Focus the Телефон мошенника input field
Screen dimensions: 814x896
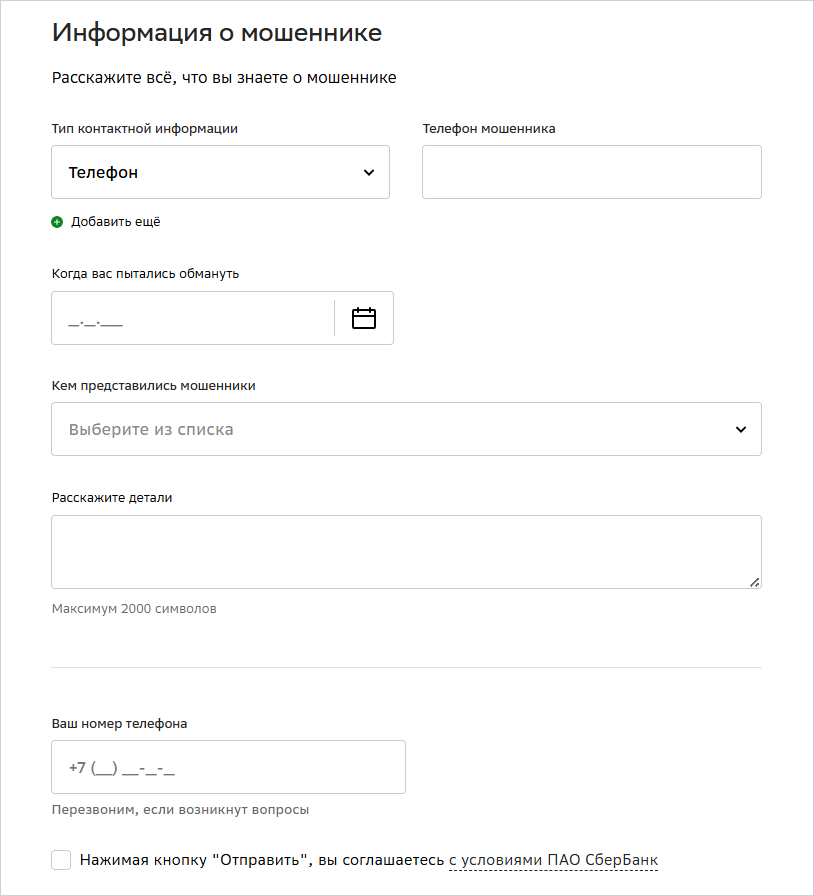592,172
